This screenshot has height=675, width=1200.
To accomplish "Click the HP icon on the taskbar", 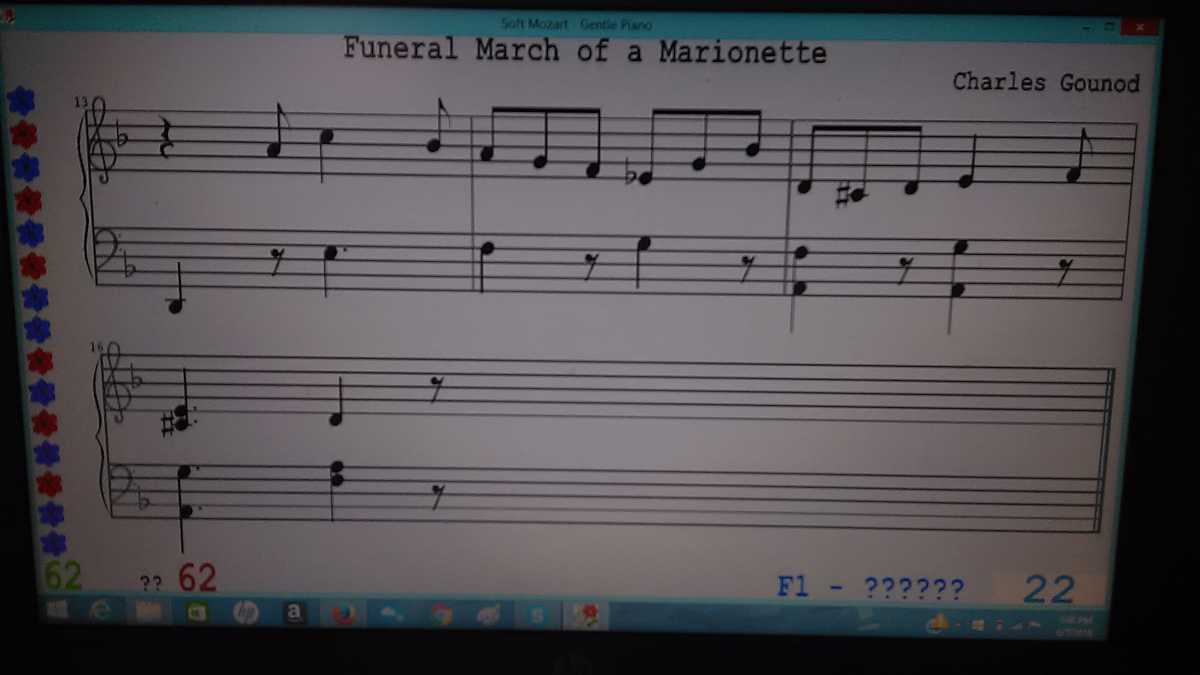I will click(245, 612).
